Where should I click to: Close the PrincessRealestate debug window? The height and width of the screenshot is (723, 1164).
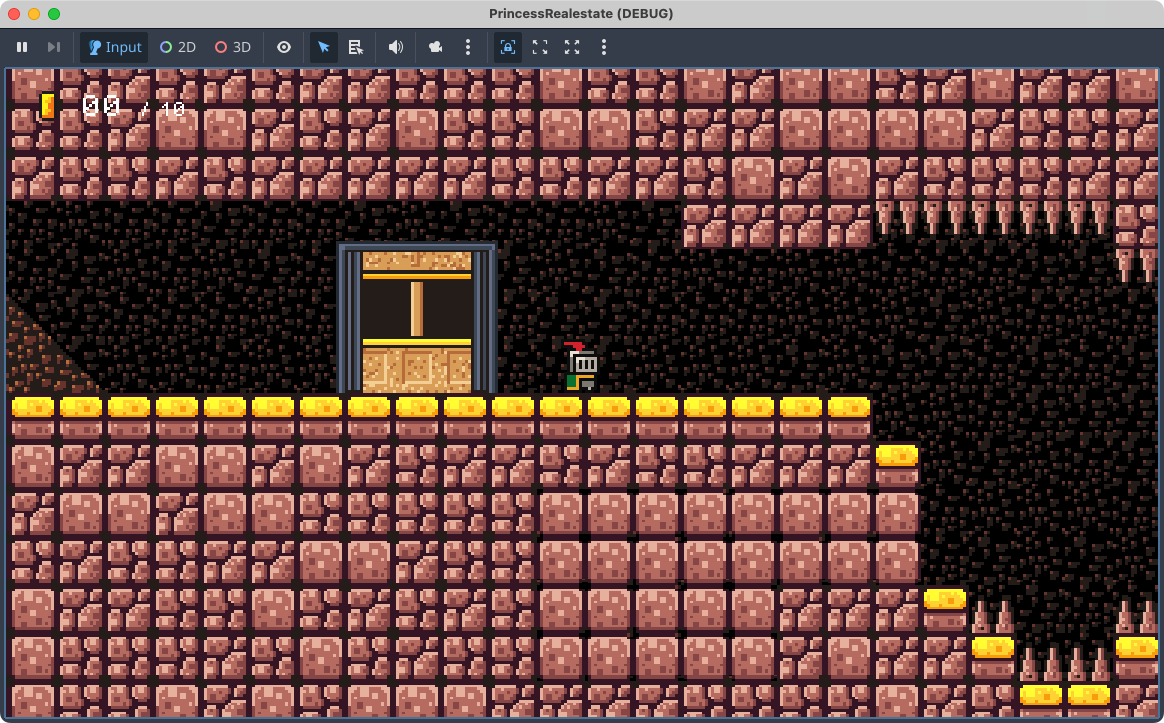14,14
